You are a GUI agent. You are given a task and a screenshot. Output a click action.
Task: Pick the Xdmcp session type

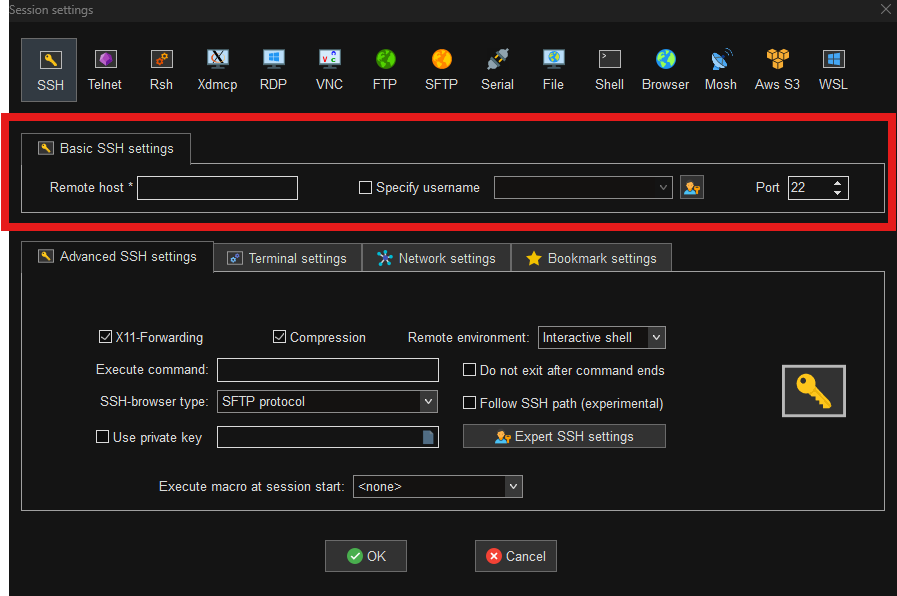(x=217, y=70)
